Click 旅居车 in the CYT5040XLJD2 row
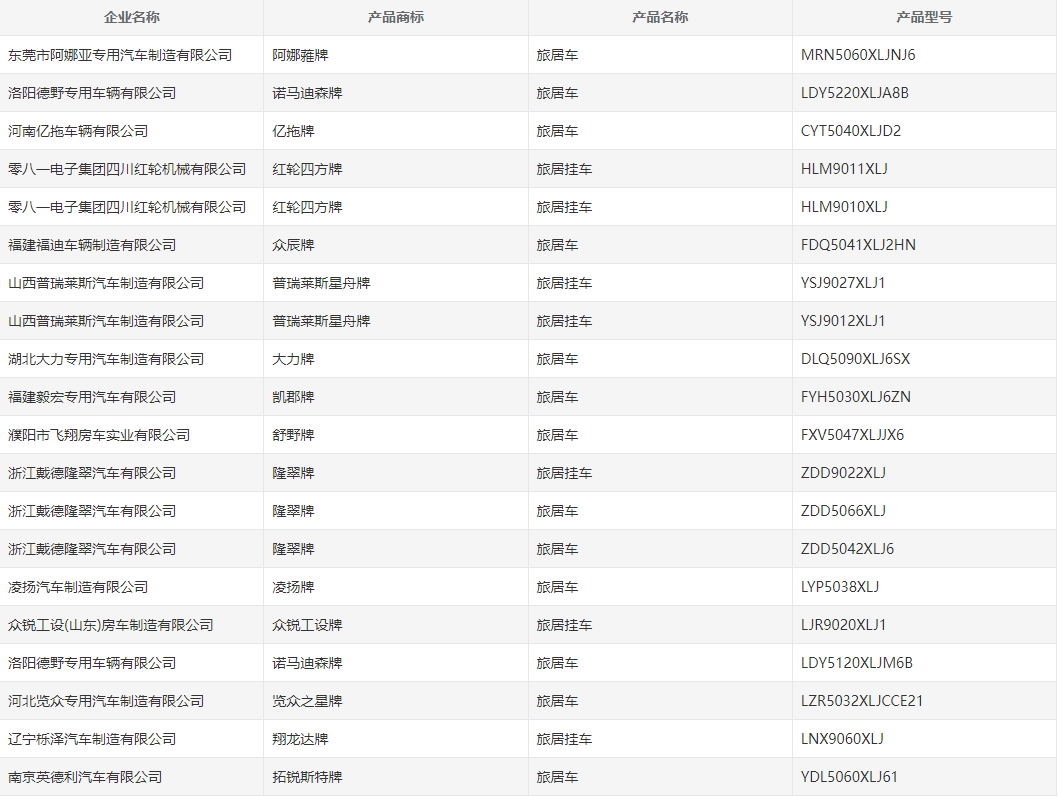1058x797 pixels. 557,131
